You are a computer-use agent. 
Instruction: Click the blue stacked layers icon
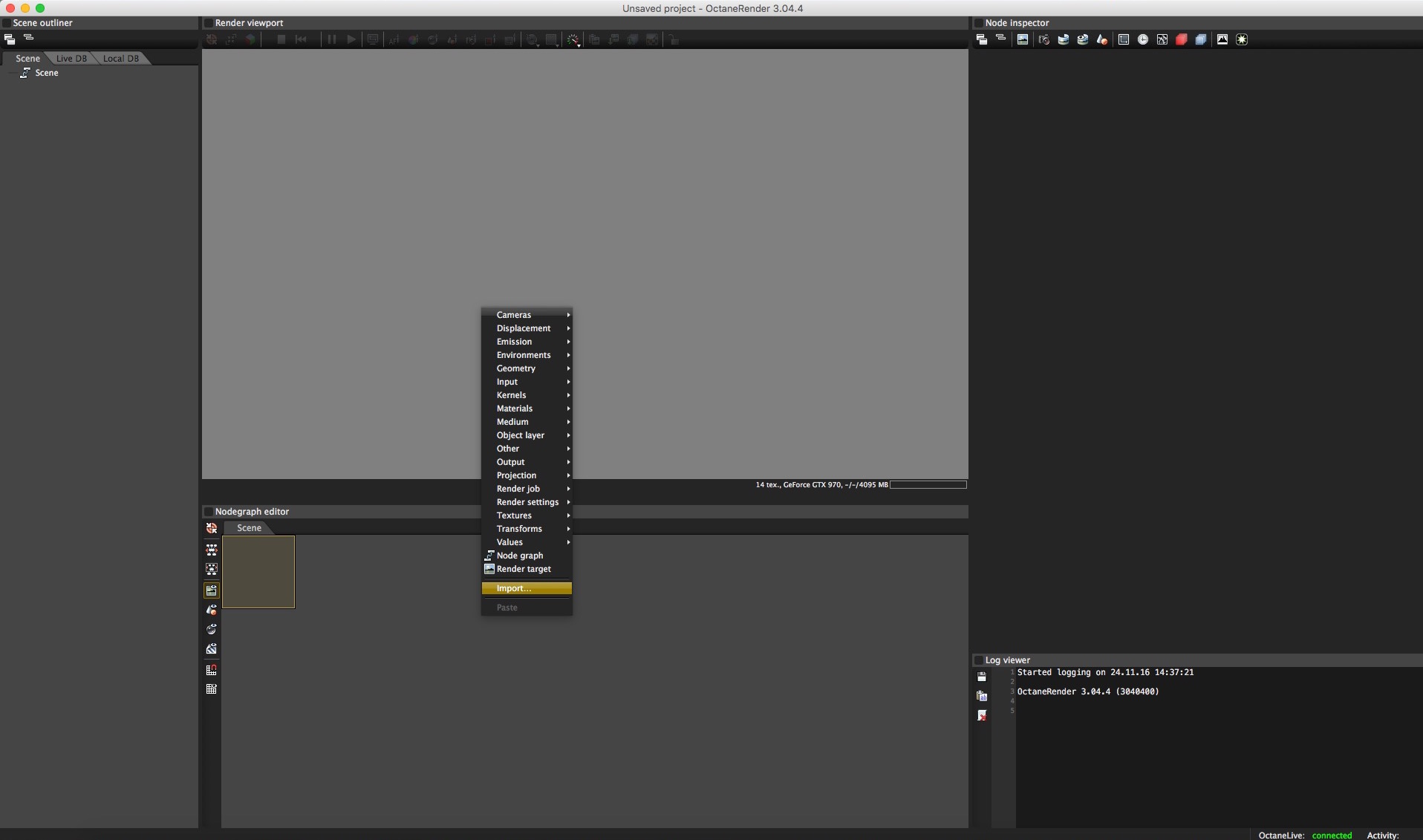[x=1201, y=39]
